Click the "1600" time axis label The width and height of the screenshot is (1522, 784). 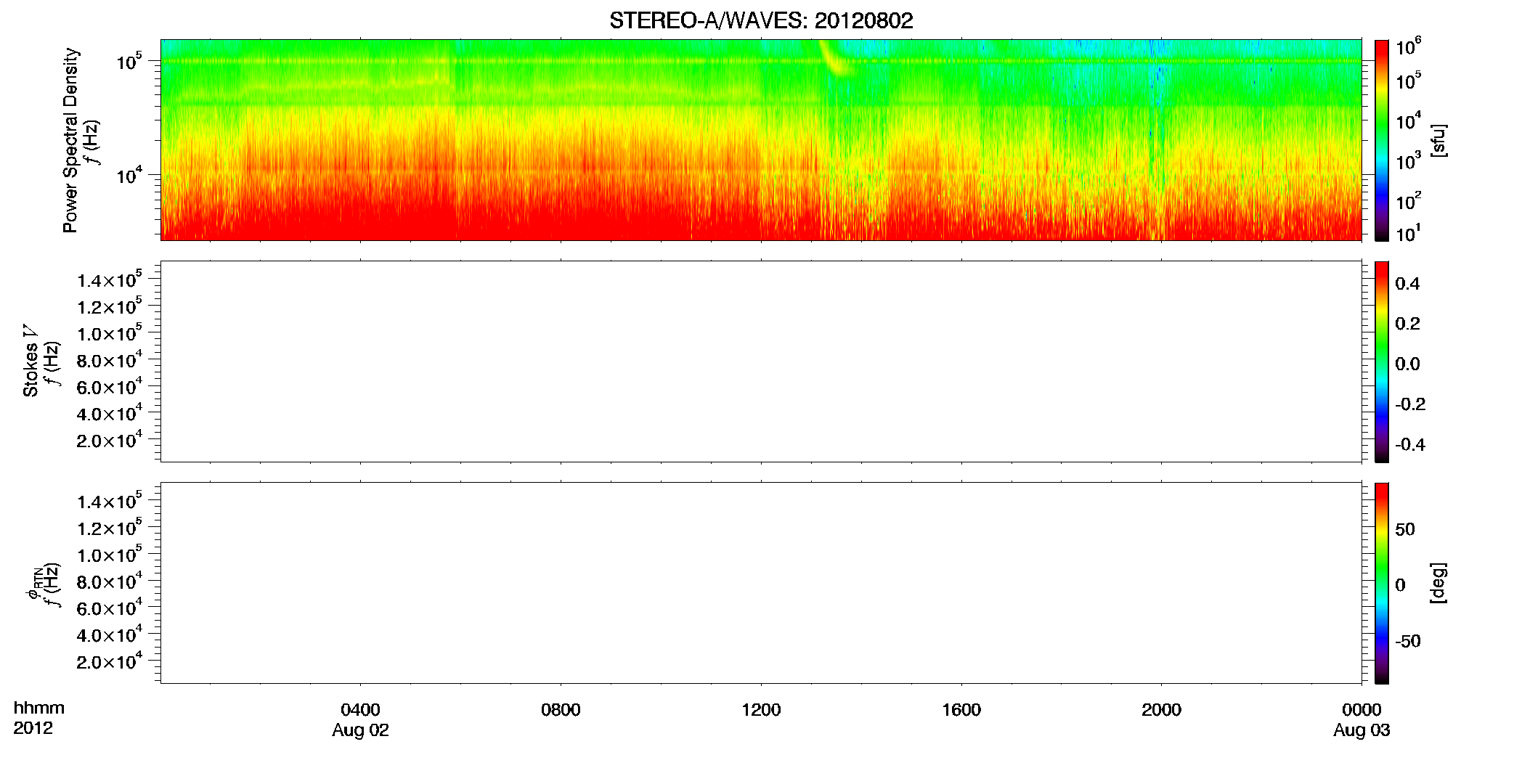coord(961,710)
